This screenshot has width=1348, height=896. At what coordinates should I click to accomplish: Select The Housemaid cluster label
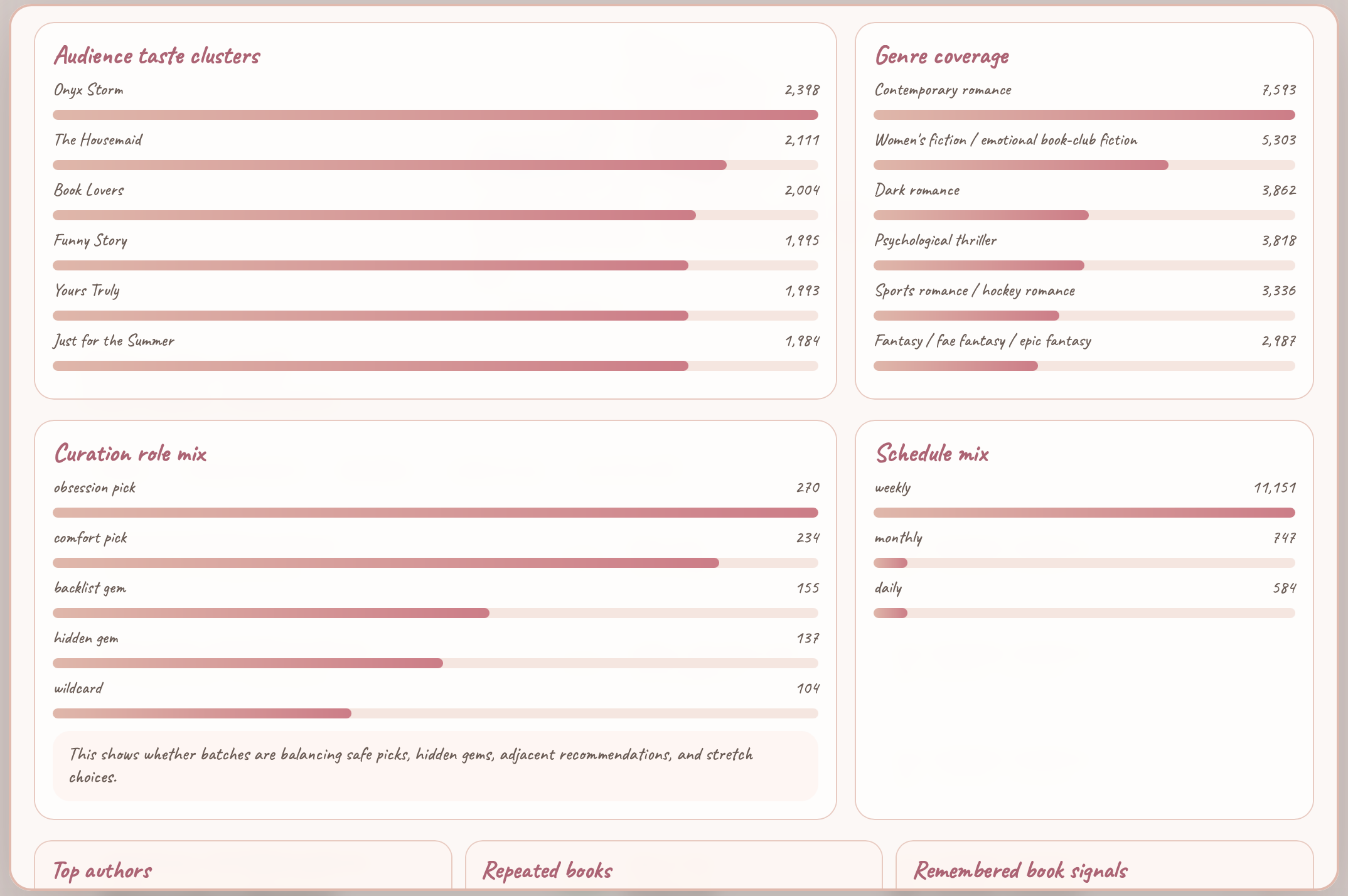click(x=98, y=140)
